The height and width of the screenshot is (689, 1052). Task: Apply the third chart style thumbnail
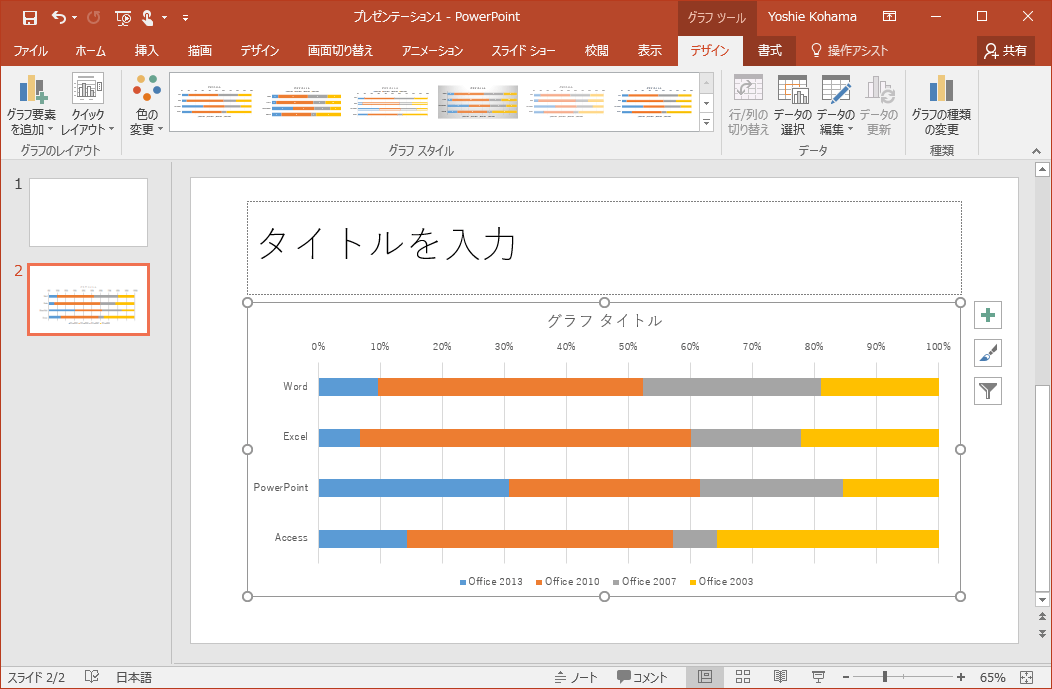[390, 102]
